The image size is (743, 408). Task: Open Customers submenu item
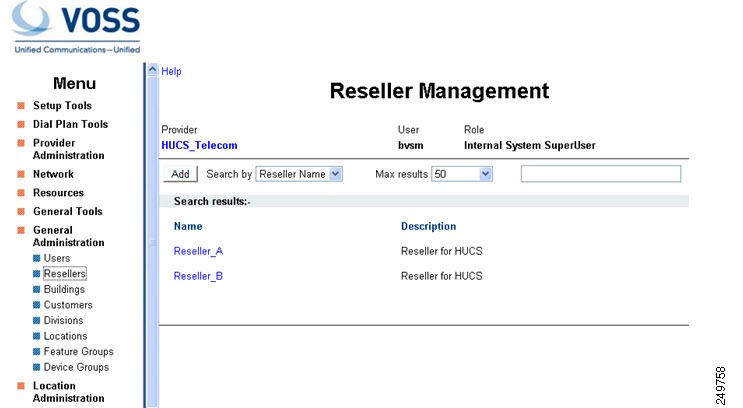(68, 305)
